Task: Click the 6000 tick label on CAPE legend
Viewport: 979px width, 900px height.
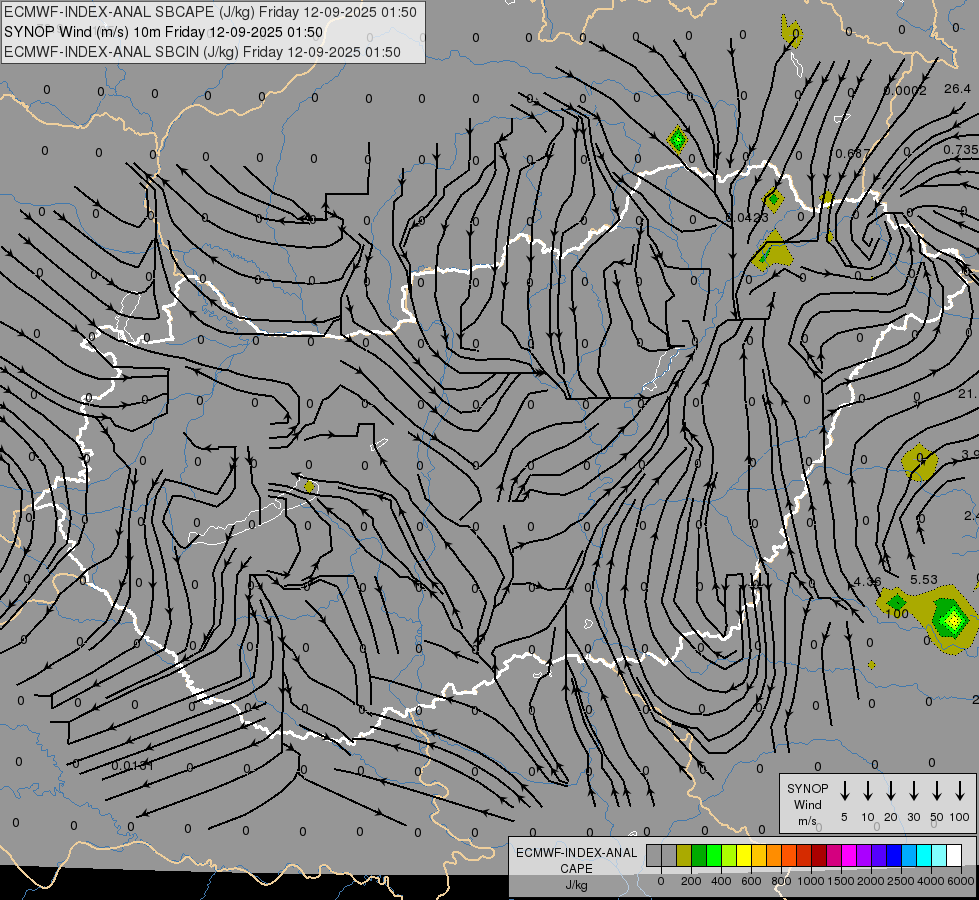Action: 961,881
